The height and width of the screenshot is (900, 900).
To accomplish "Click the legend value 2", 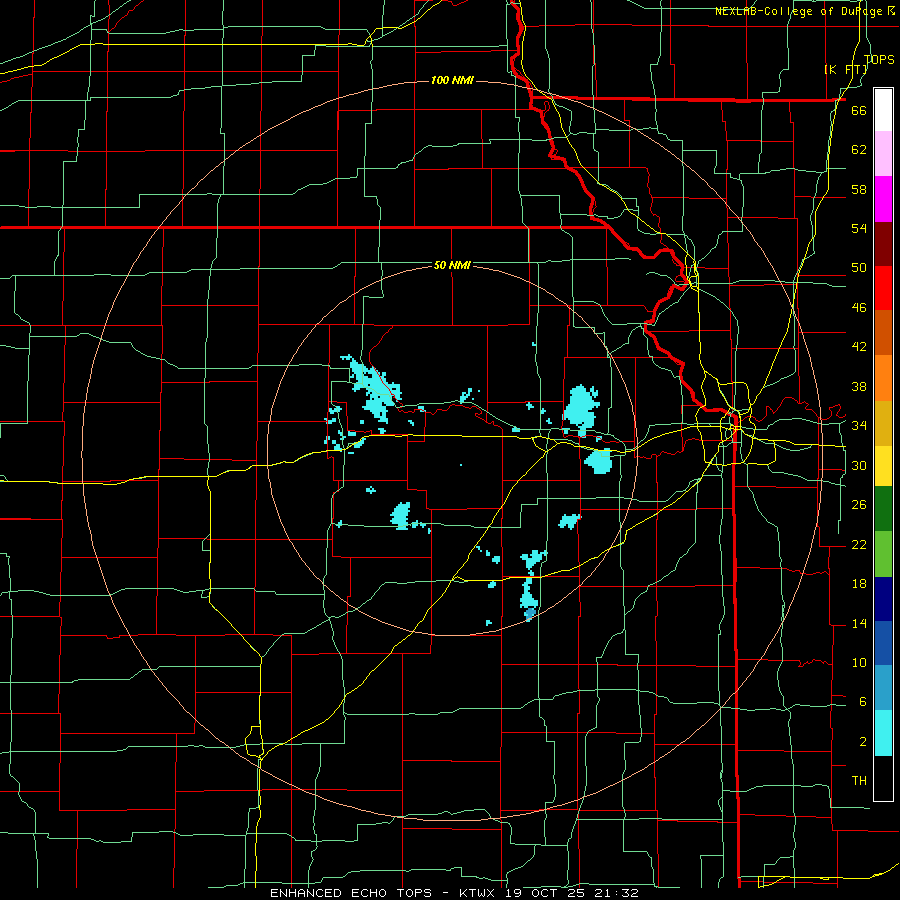I will (862, 742).
